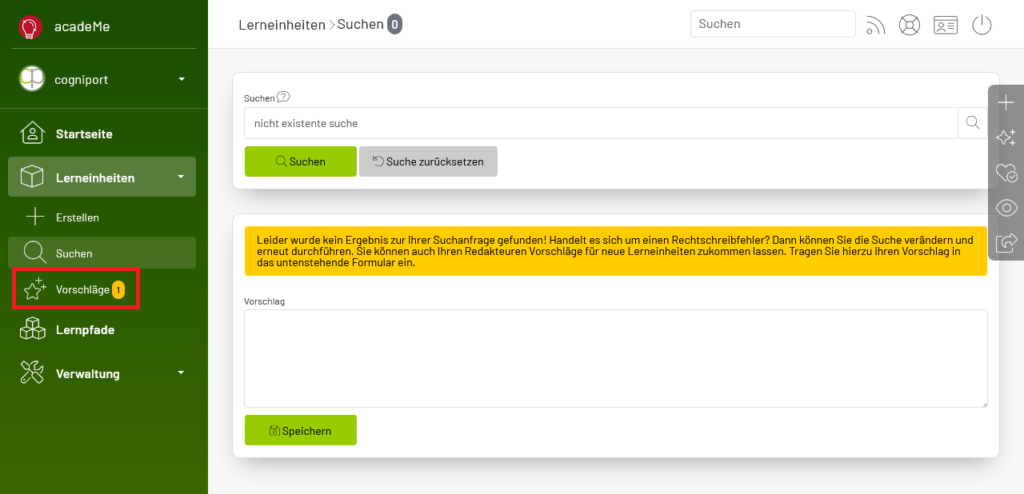Click the magnifier icon beside search field
Screen dimensions: 1024x494
click(x=972, y=123)
